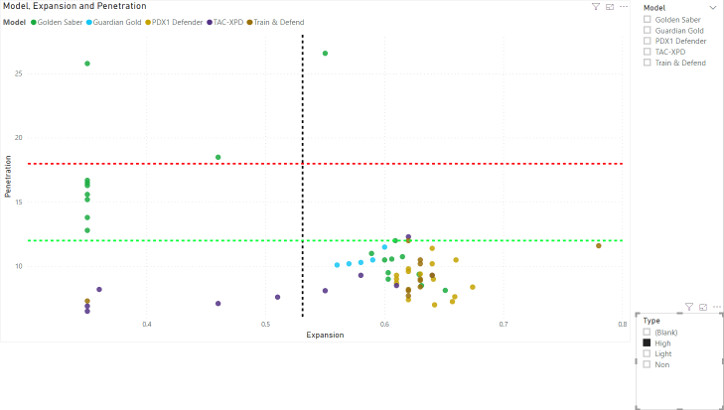Screen dimensions: 724x410
Task: Tick the Guardian Gold checkbox
Action: (648, 30)
